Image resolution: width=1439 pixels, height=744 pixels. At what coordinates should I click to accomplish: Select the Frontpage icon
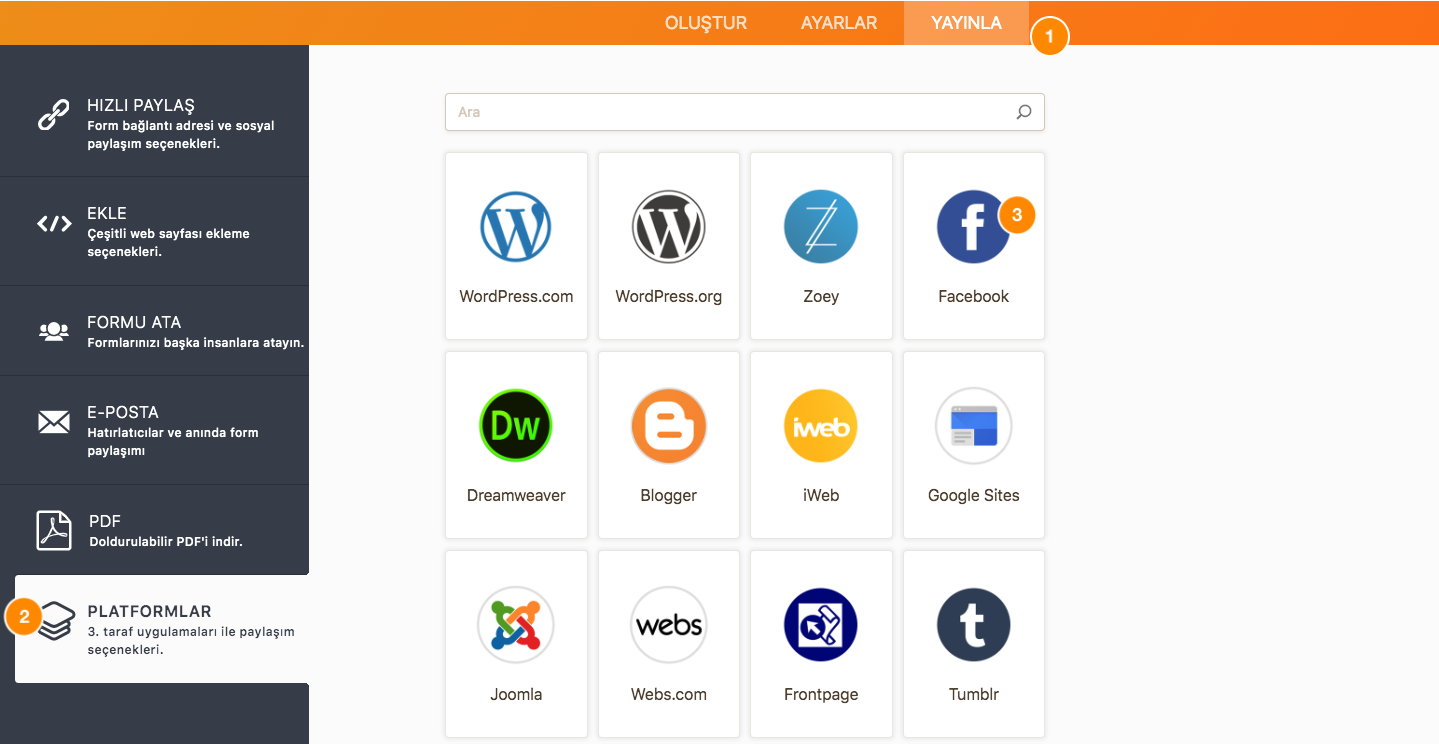coord(821,625)
